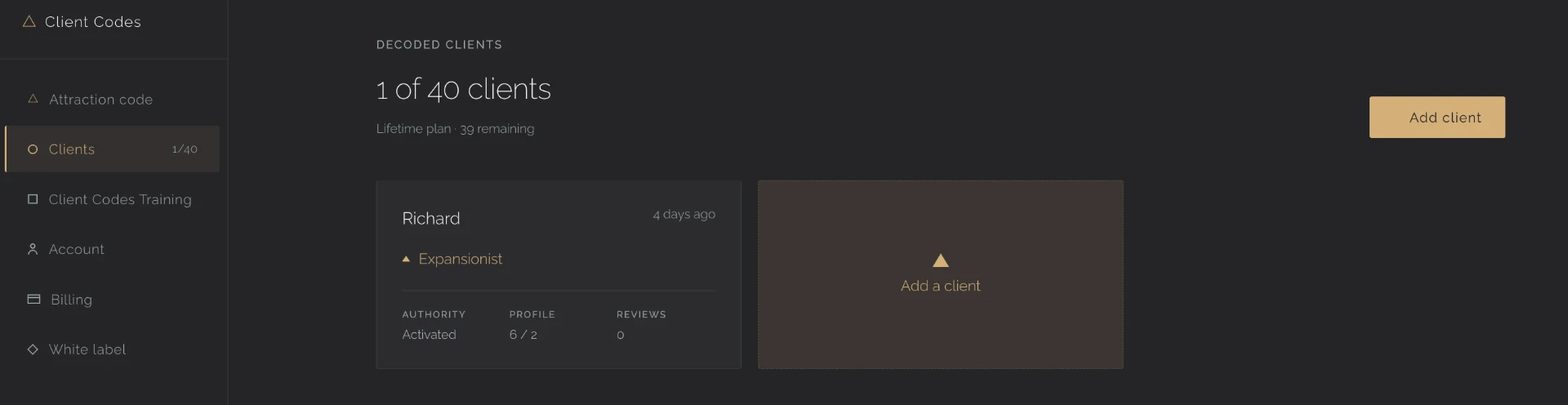The width and height of the screenshot is (1568, 405).
Task: Click the '1 of 40 clients' heading
Action: [x=464, y=89]
